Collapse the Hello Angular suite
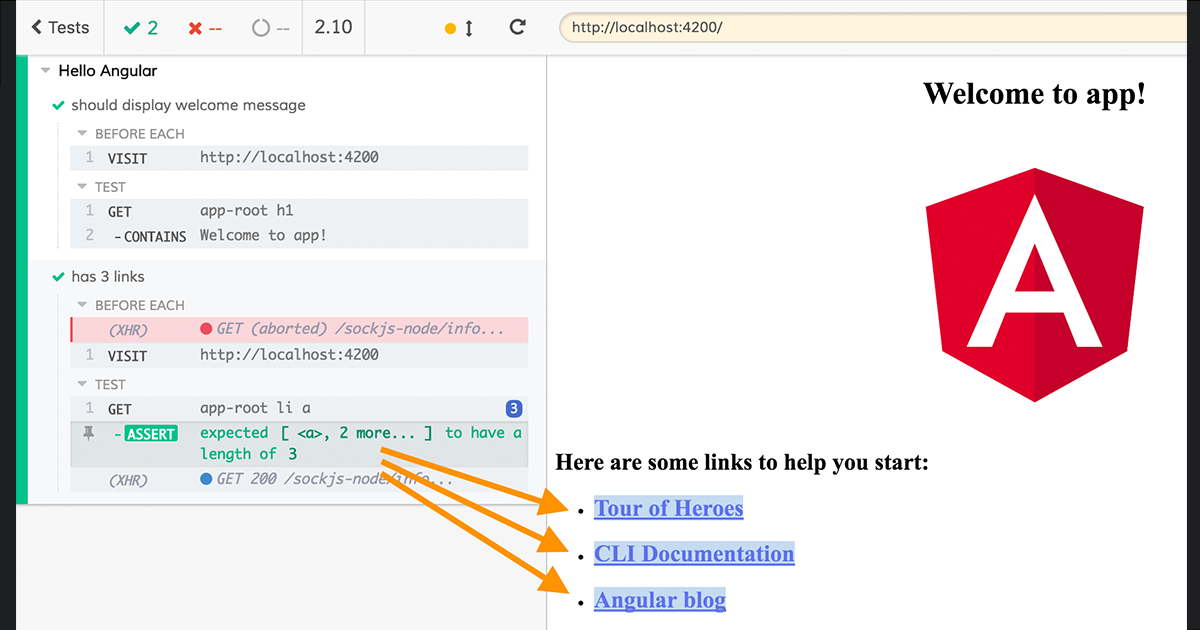The image size is (1200, 630). click(46, 71)
